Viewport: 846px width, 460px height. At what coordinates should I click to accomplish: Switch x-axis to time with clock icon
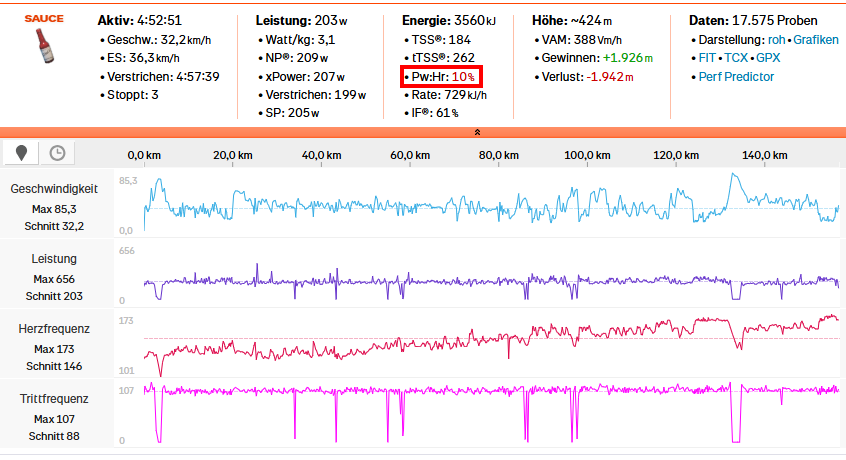[57, 152]
